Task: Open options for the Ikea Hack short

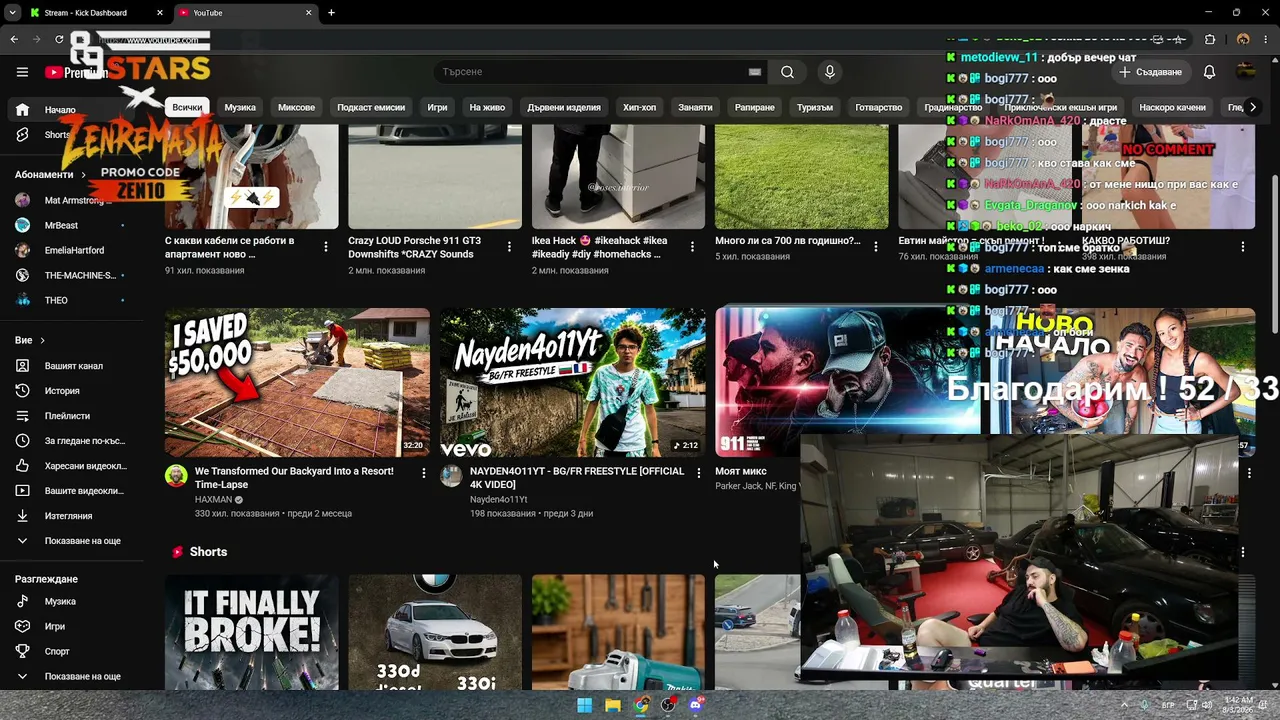Action: coord(692,246)
